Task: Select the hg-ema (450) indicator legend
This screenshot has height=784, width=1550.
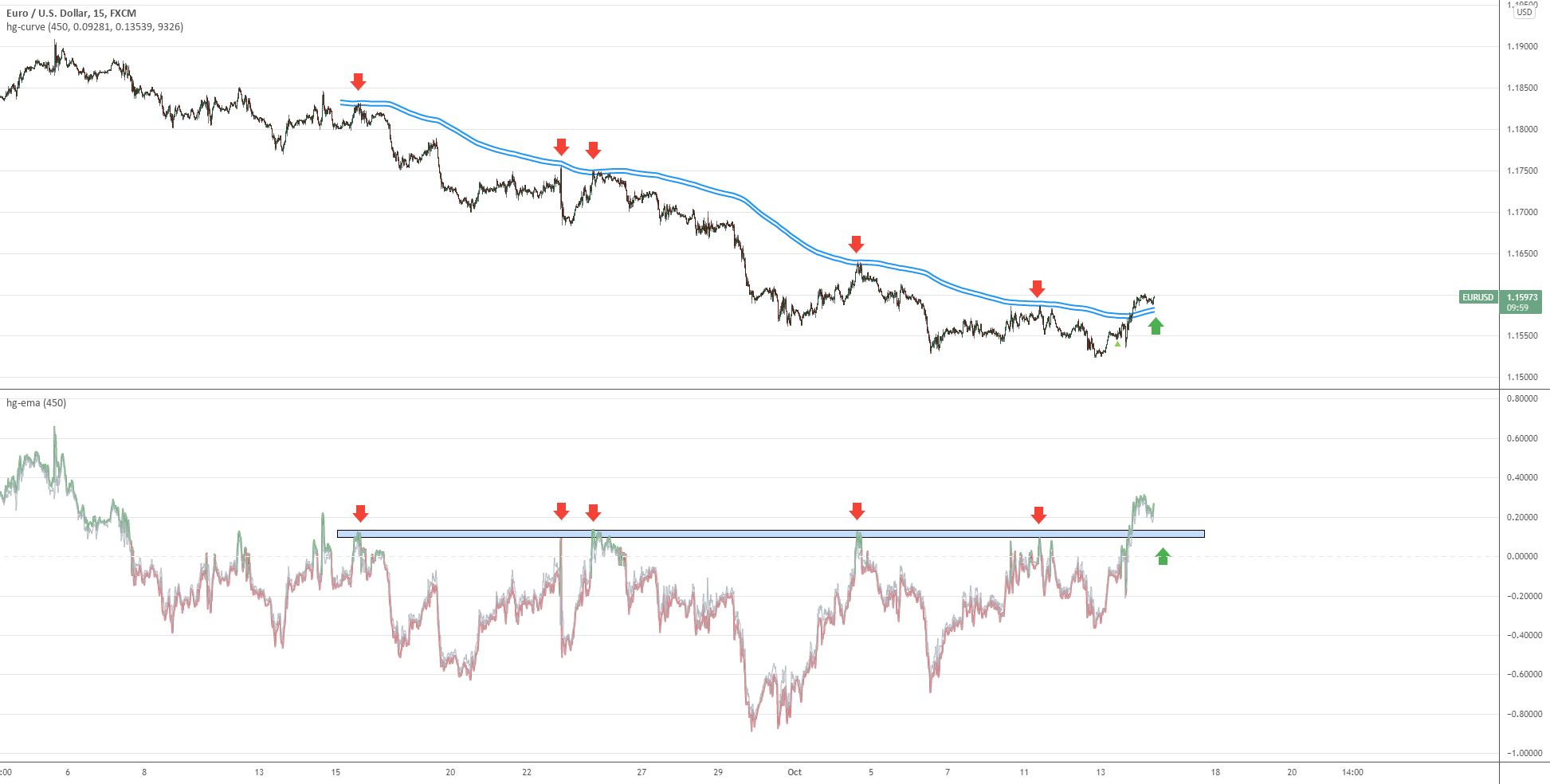Action: point(37,402)
